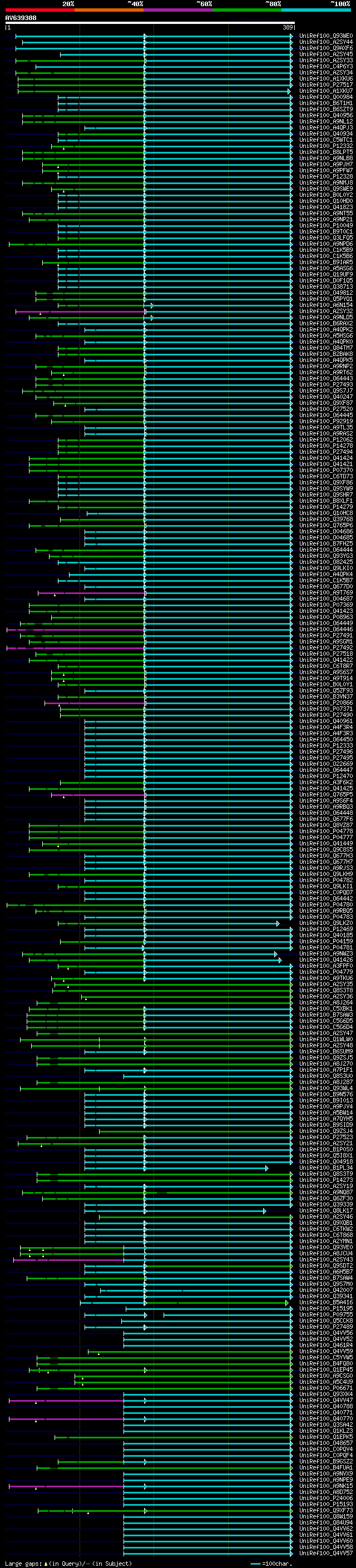Click hit label UniRef100_A9NPD6
The width and height of the screenshot is (356, 1568).
(326, 244)
